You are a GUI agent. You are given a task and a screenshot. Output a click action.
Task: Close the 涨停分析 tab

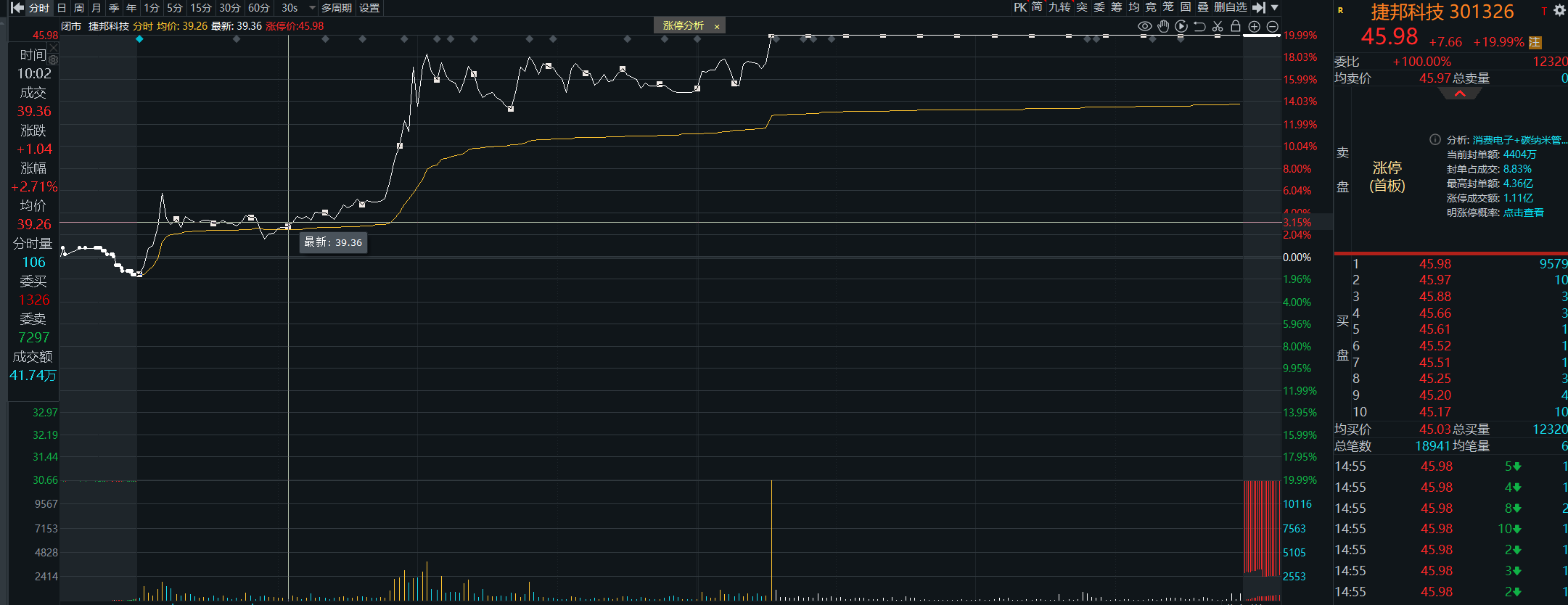pyautogui.click(x=717, y=27)
